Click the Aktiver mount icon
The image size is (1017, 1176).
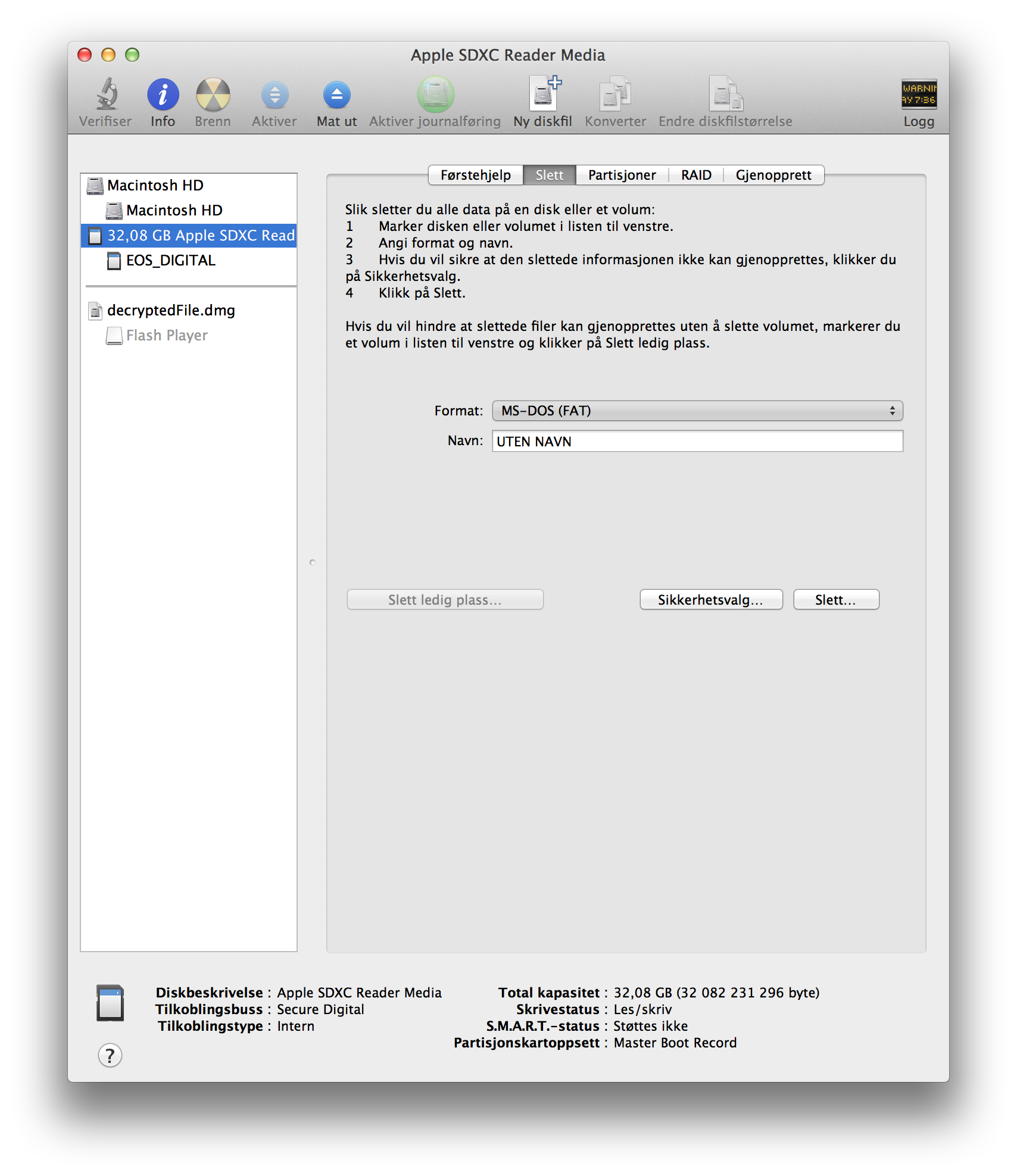[x=274, y=95]
